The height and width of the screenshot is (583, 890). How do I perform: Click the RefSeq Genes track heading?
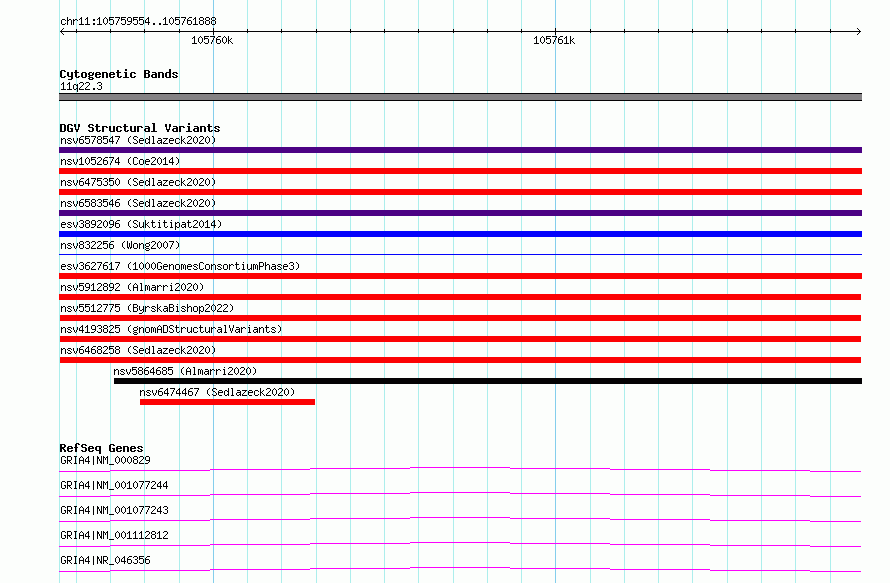(x=101, y=448)
